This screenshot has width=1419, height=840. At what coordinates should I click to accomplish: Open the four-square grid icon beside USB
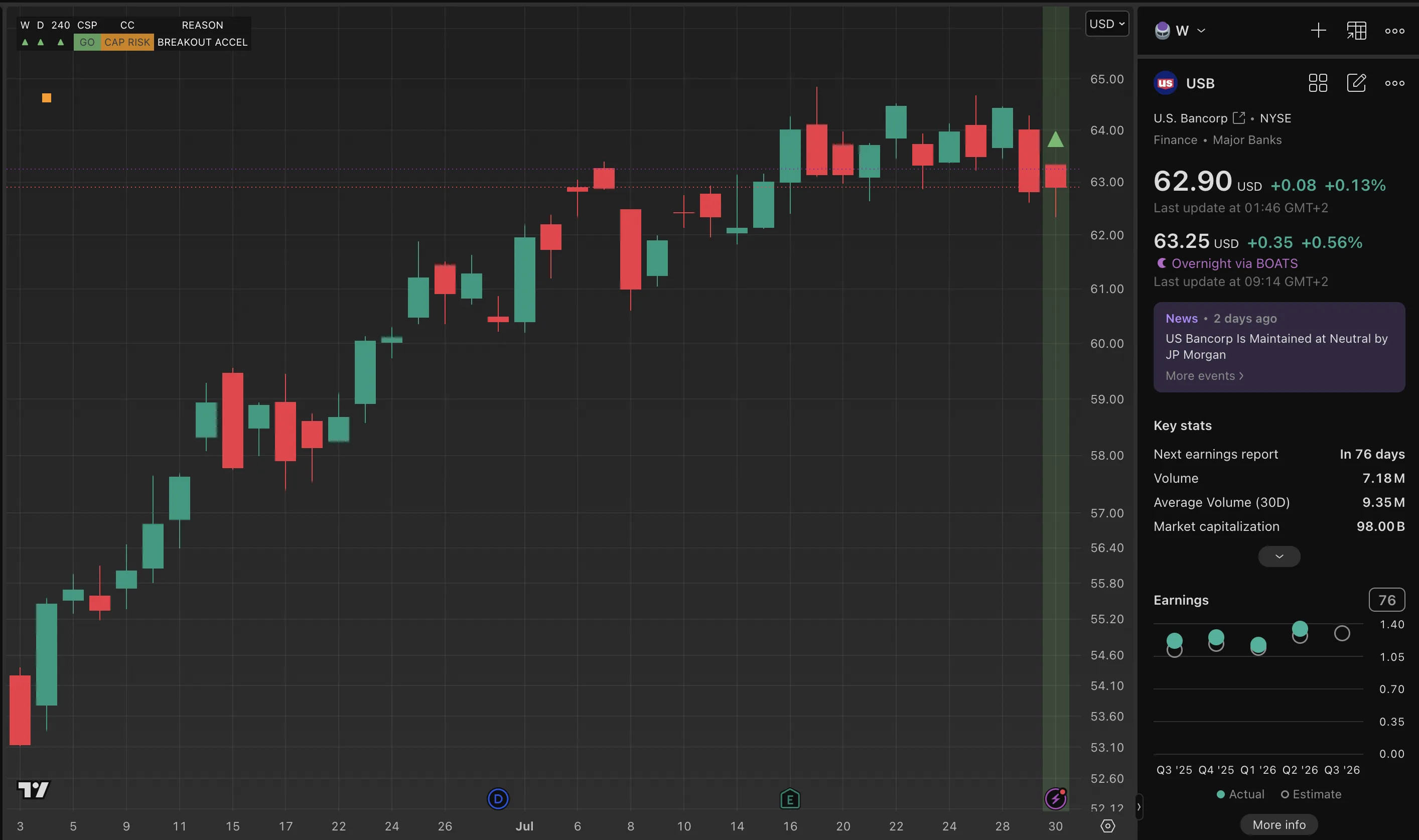point(1318,83)
